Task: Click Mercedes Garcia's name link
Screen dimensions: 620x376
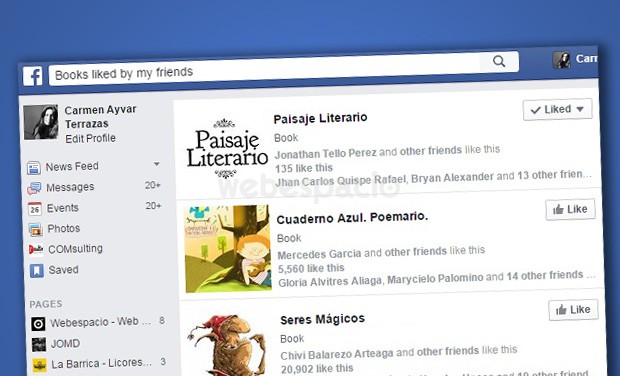Action: point(319,253)
